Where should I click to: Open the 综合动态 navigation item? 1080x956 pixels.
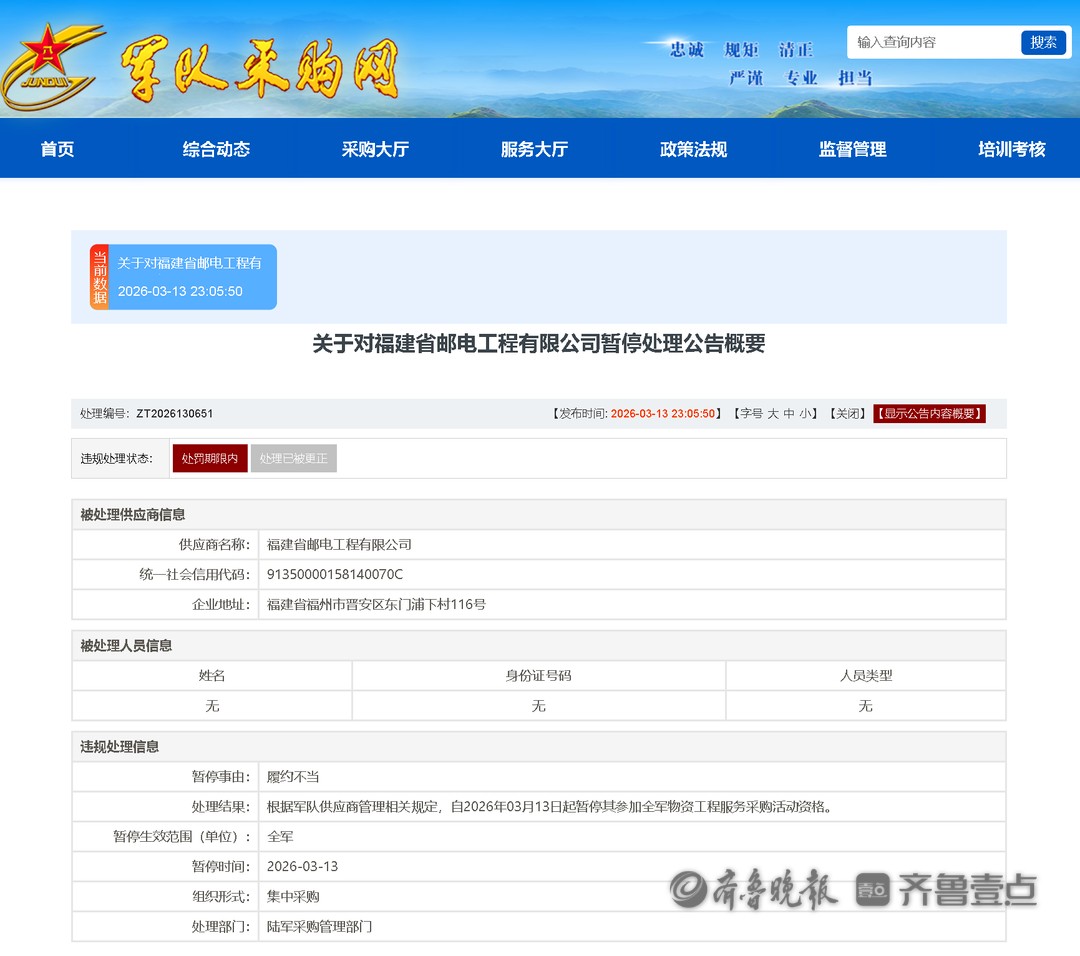(216, 149)
